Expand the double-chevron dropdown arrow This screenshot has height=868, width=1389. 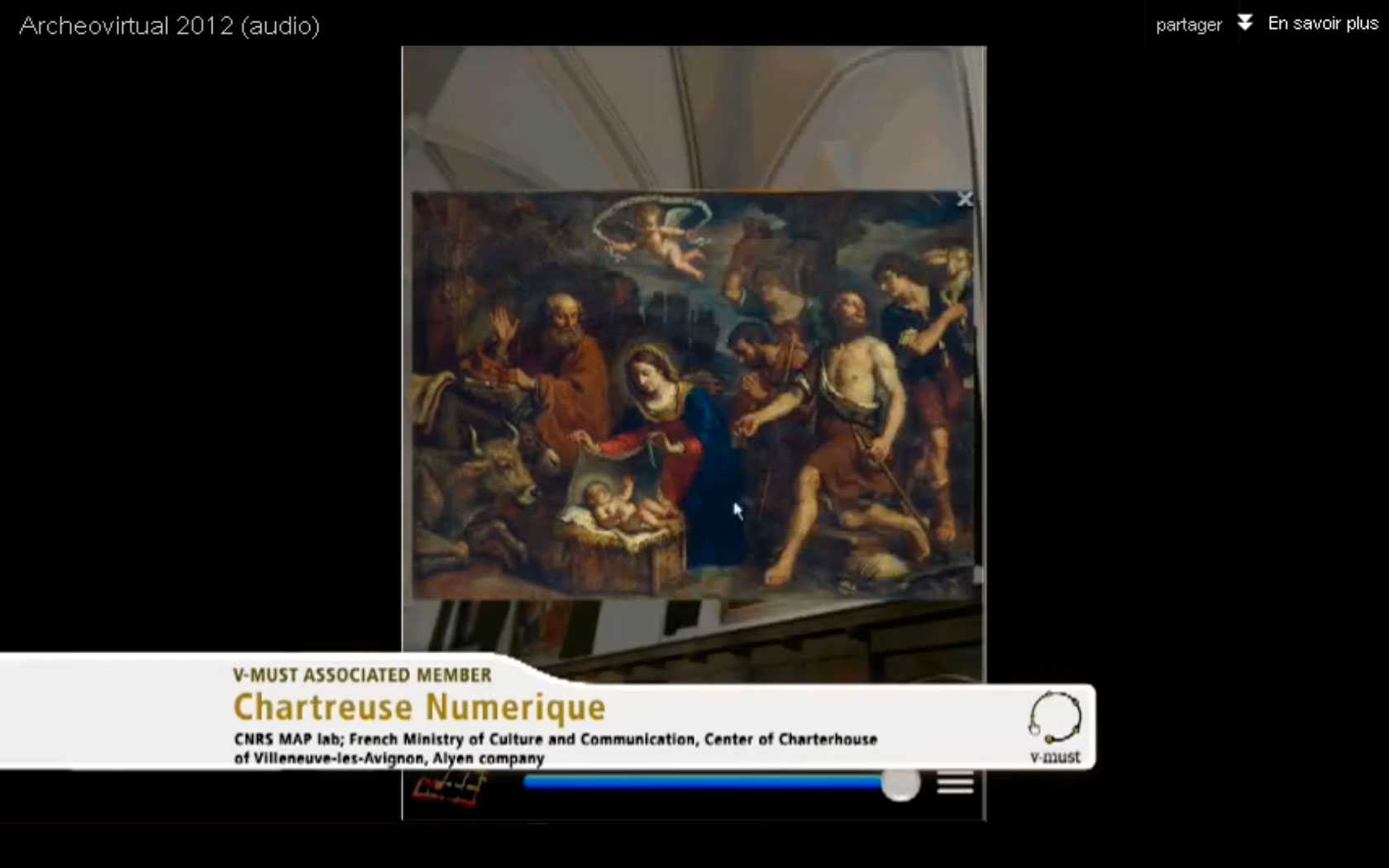[x=1244, y=22]
